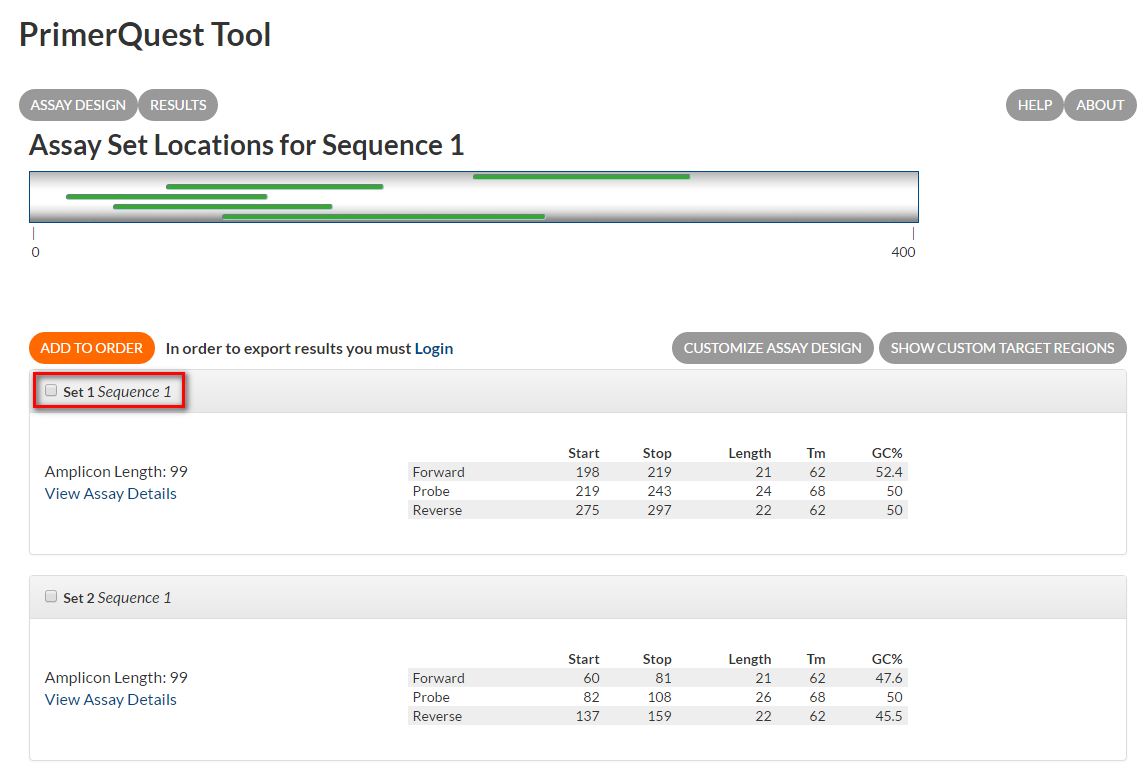Click Show Custom Target Regions button
Viewport: 1142px width, 772px height.
[1002, 348]
